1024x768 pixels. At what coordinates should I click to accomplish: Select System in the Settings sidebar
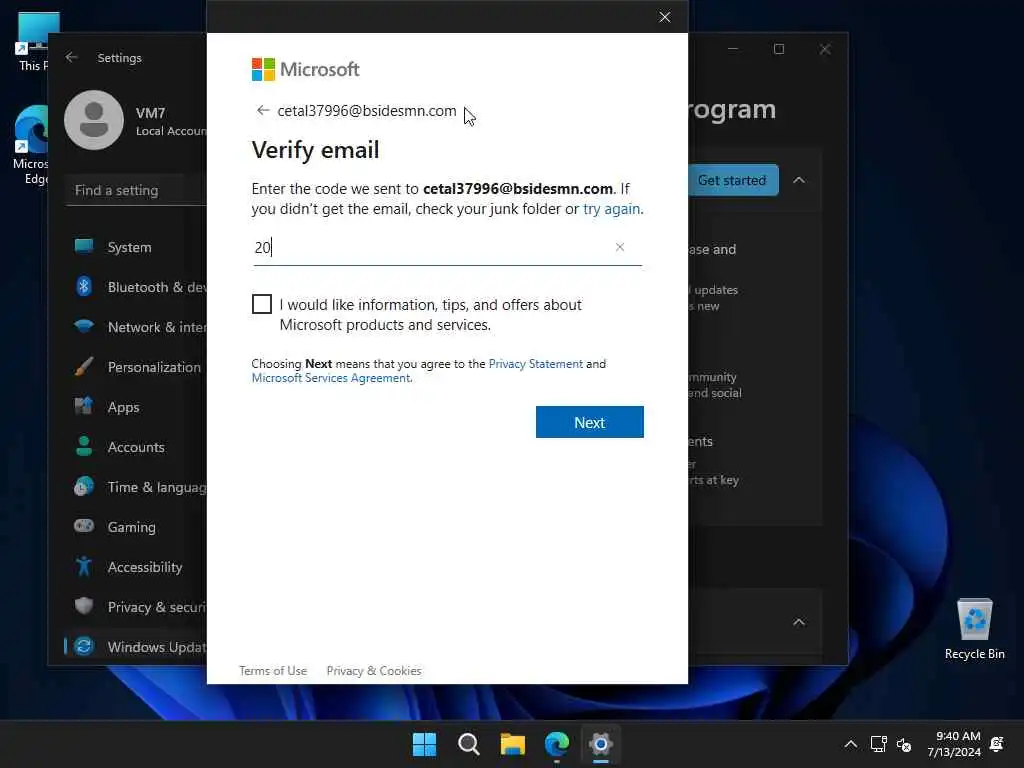click(x=129, y=247)
